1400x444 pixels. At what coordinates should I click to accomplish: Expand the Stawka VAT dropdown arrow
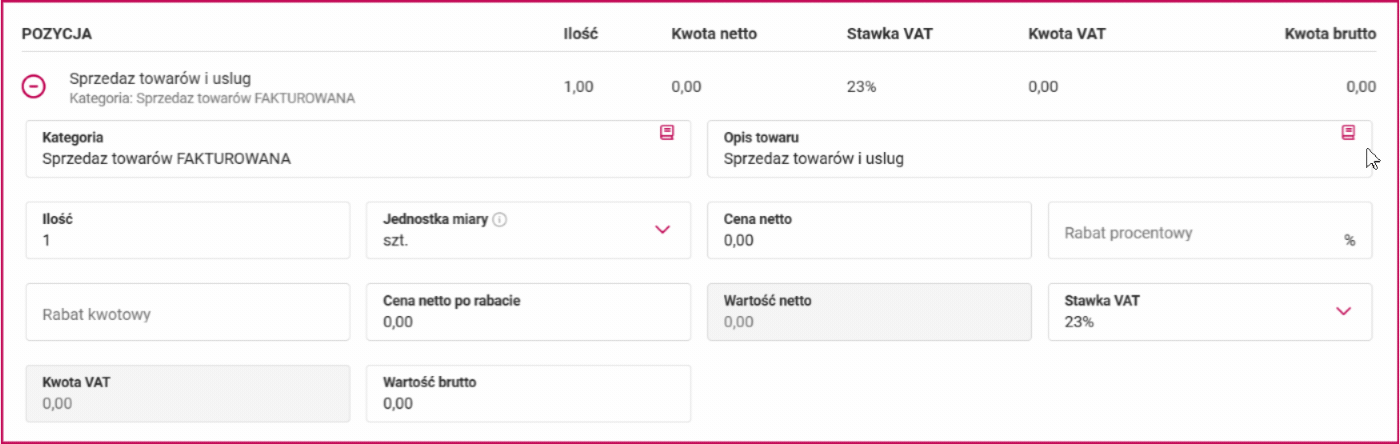(1344, 311)
